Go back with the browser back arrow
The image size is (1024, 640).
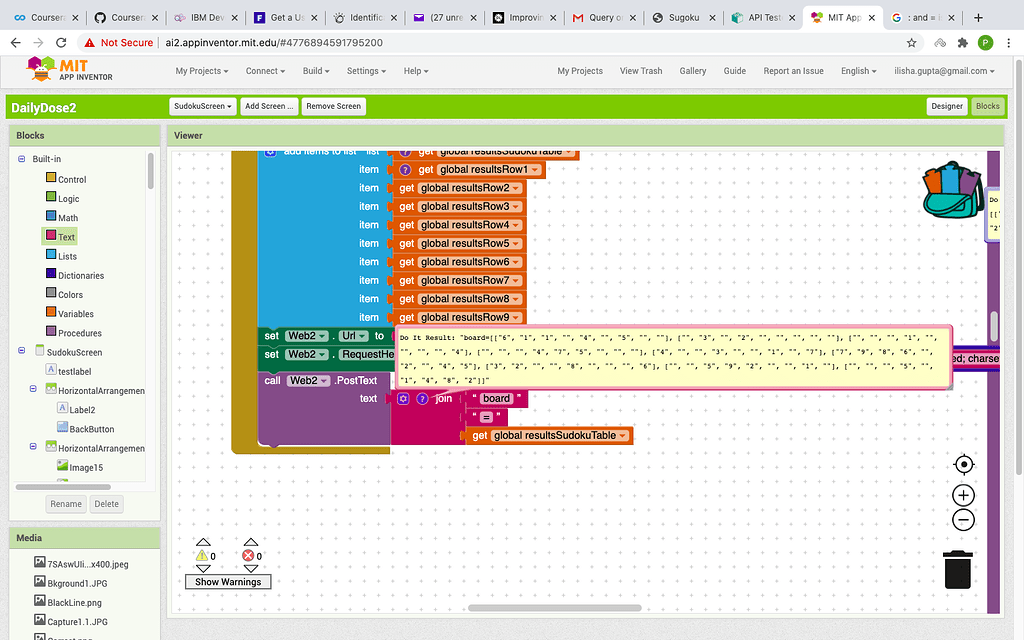[x=16, y=42]
